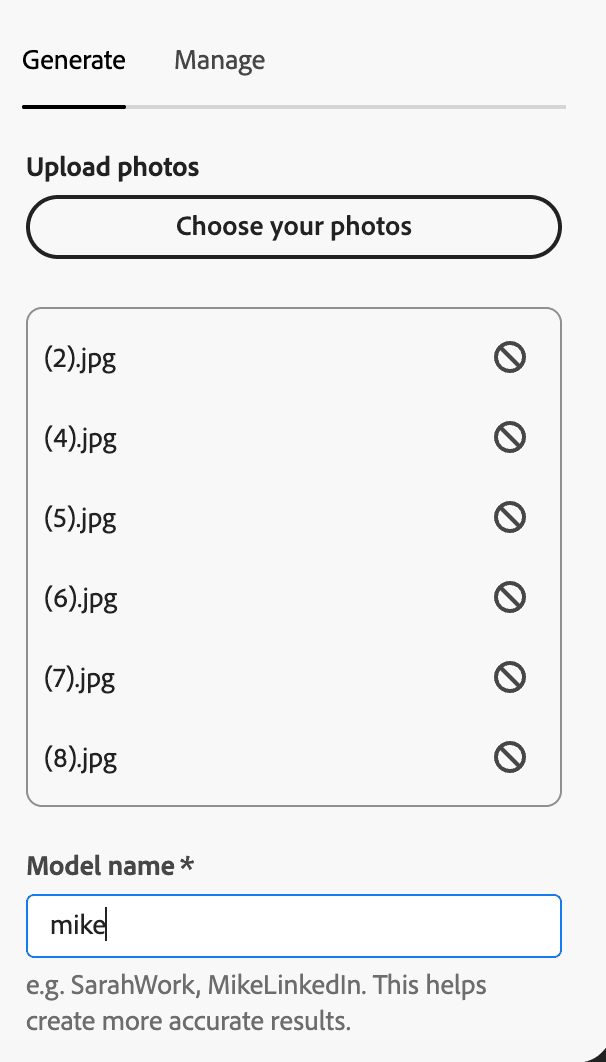Click the remove icon beside (2).jpg

[509, 357]
